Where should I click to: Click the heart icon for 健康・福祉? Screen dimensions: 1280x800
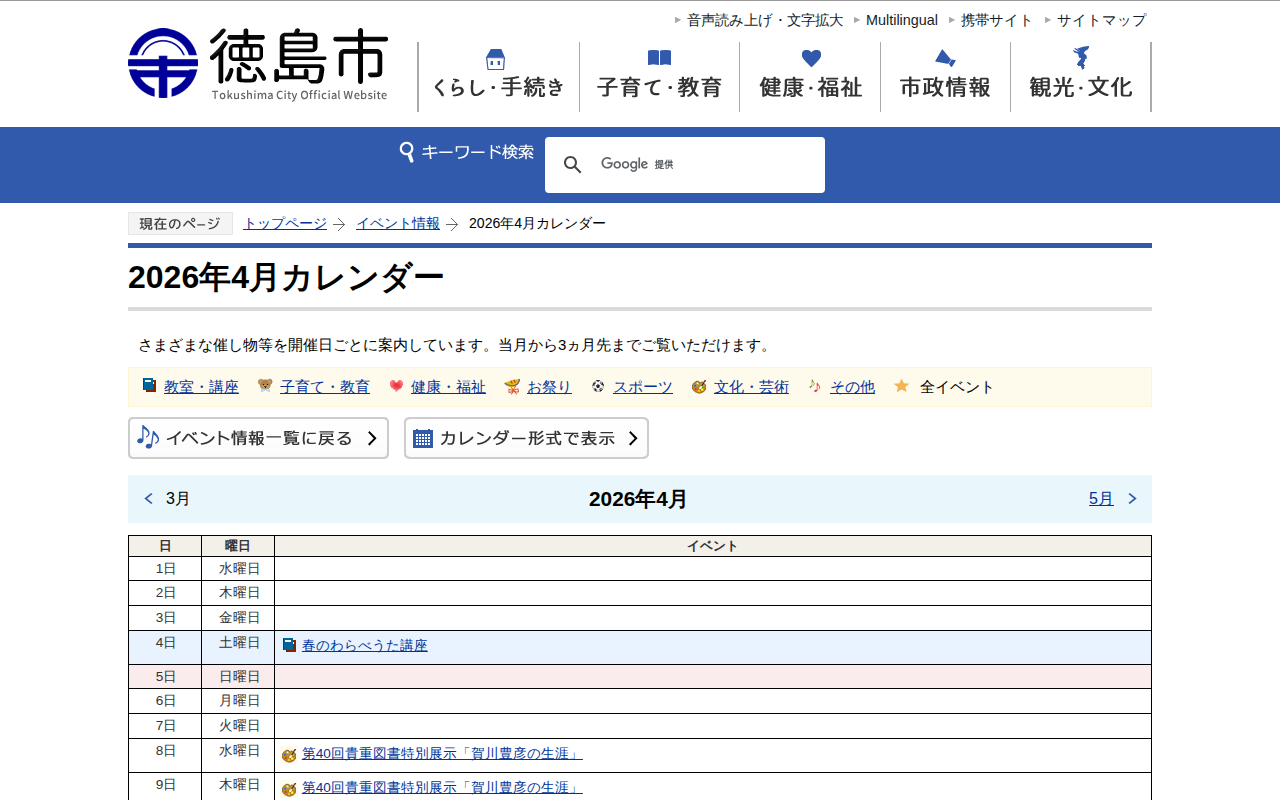tap(811, 58)
